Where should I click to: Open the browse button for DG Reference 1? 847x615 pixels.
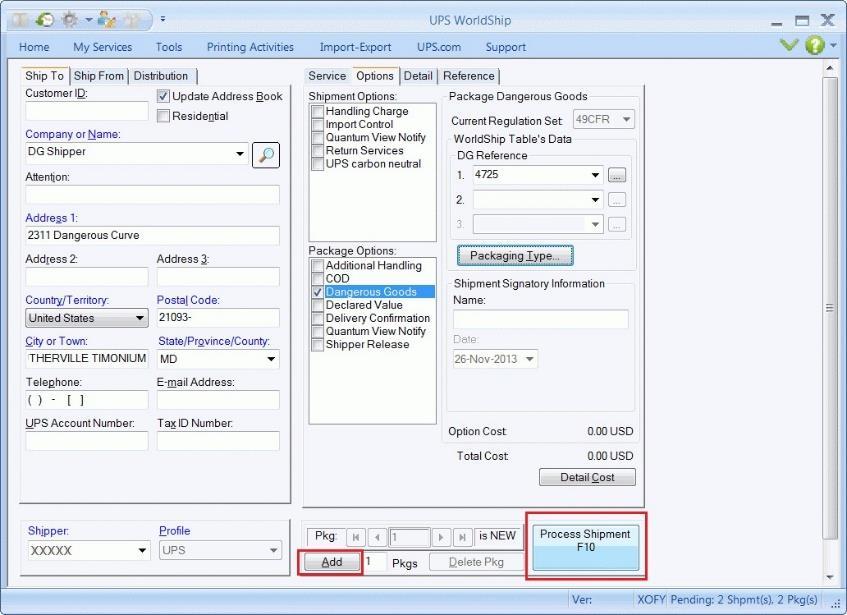coord(617,175)
